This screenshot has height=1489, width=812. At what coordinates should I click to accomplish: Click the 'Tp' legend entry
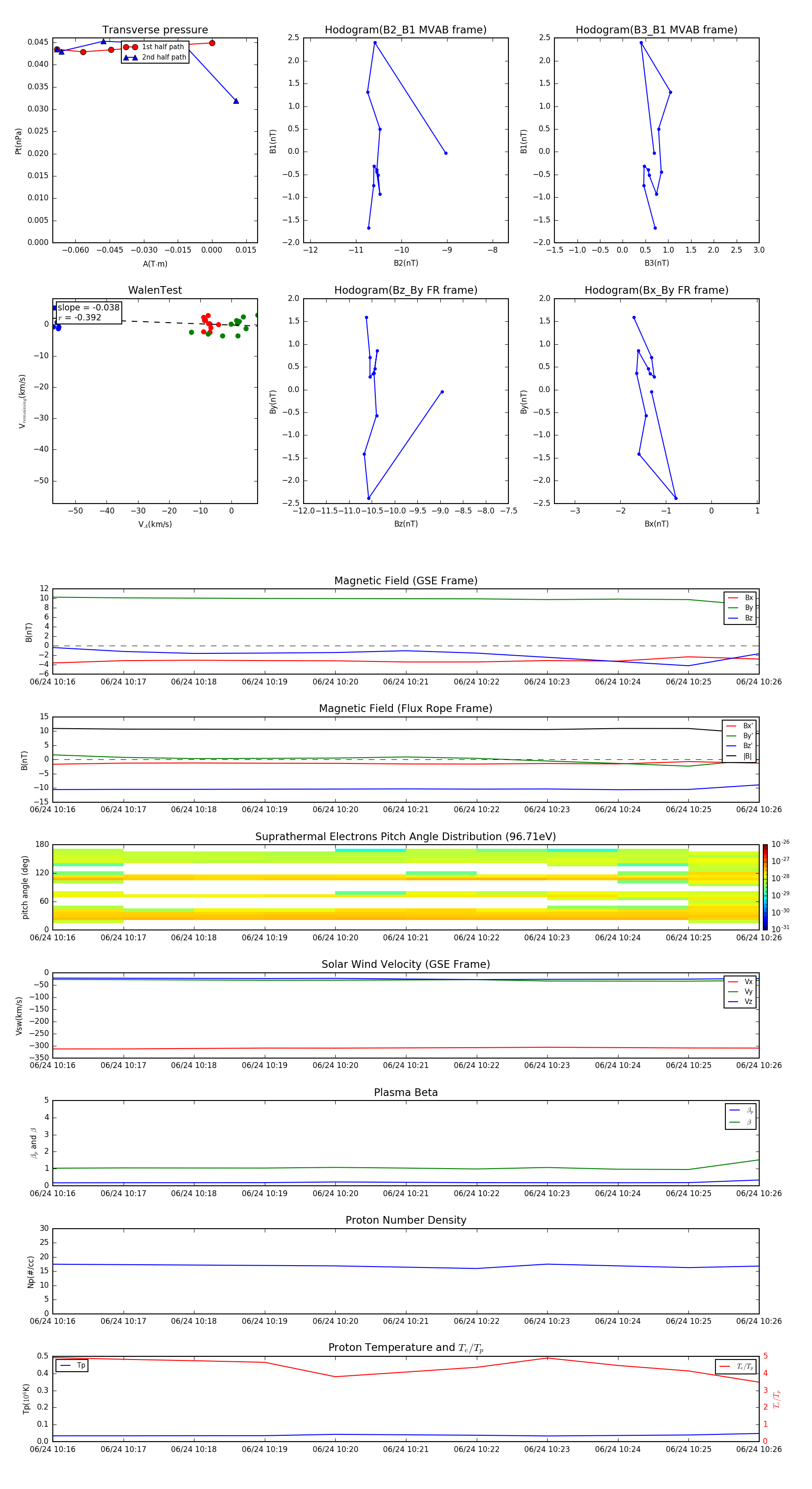[73, 1365]
